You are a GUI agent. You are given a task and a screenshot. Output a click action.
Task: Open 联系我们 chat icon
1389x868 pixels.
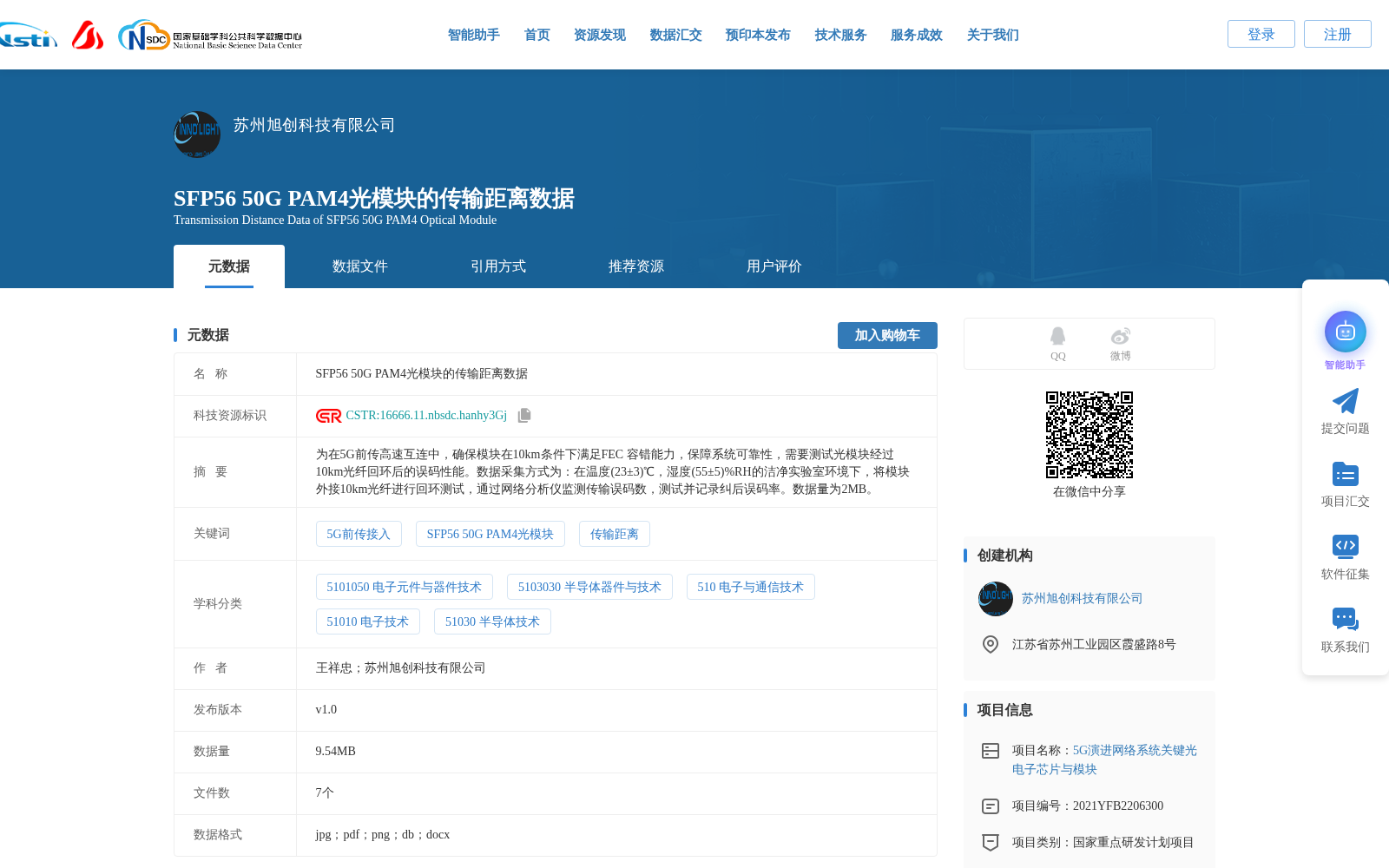[x=1345, y=619]
